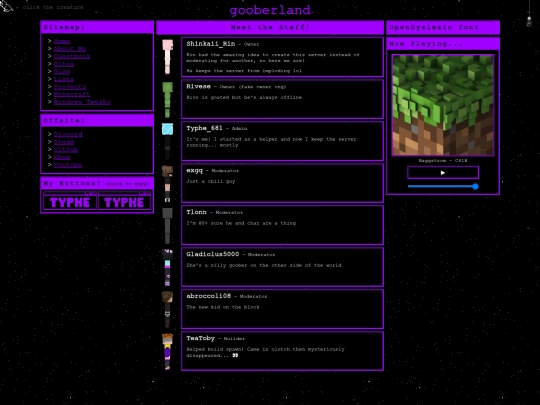Click the abroccoli08 staff name
This screenshot has width=540, height=405.
click(209, 296)
